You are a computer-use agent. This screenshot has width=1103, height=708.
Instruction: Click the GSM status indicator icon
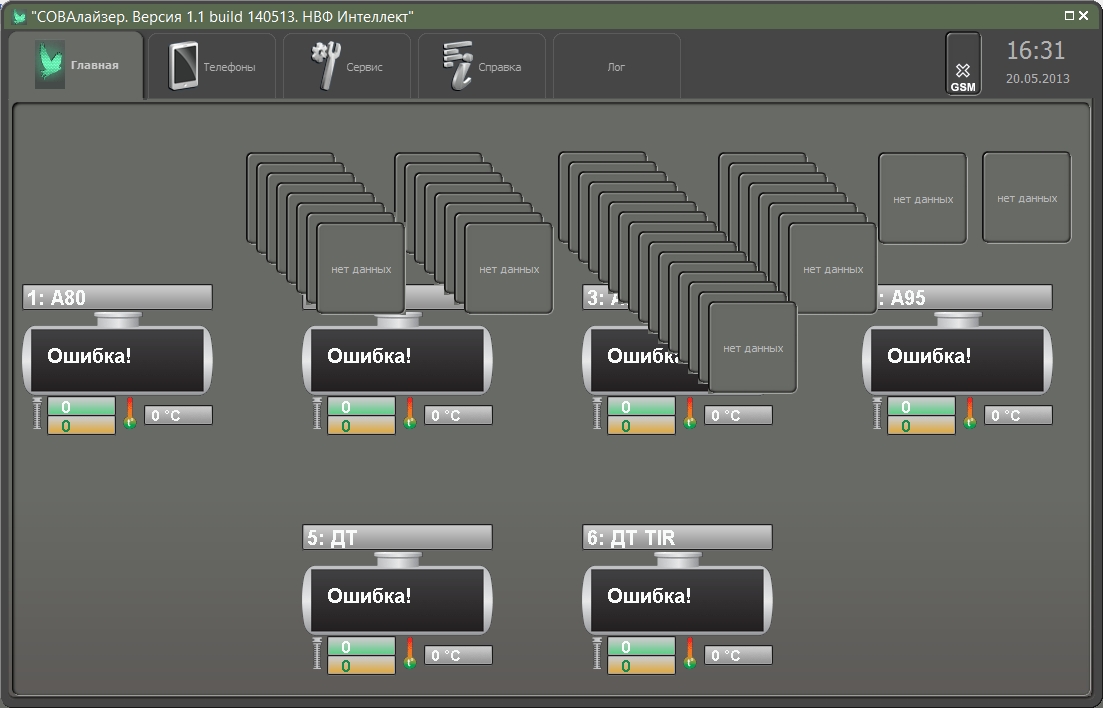[x=963, y=63]
